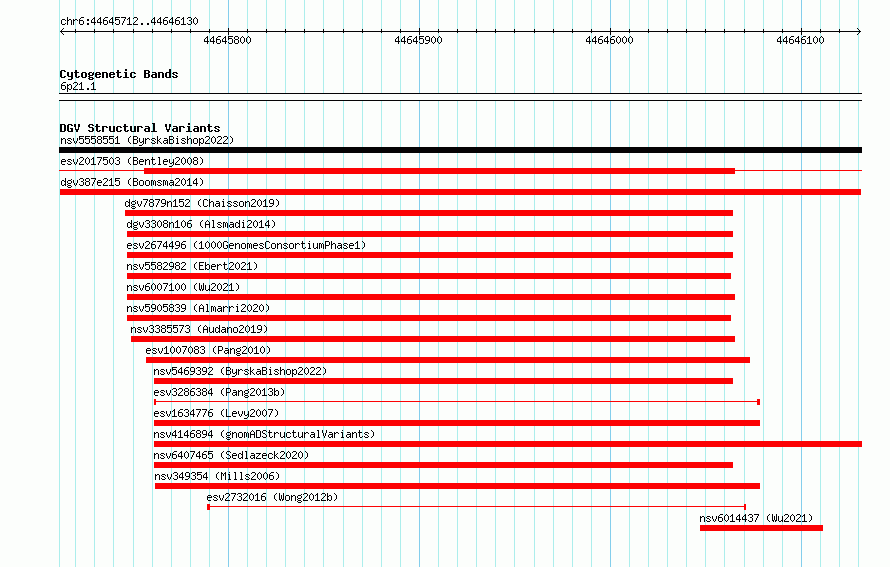
Task: Select the nsv6007100 (Wu2021) label
Action: [183, 287]
